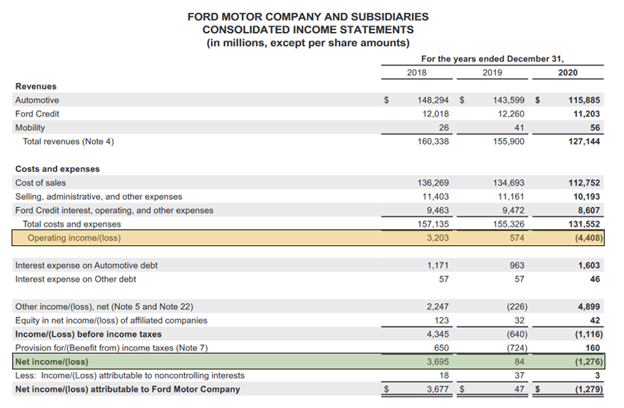Click the 'Cost of sales' label
The width and height of the screenshot is (624, 408).
pos(41,183)
